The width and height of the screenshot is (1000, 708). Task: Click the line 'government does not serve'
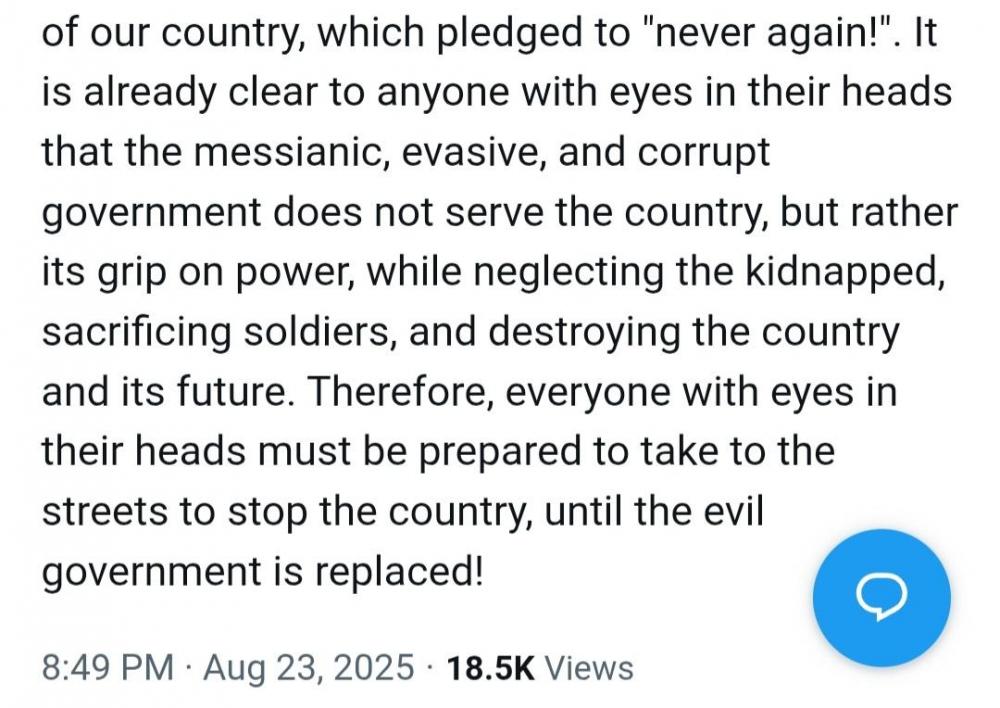pos(500,212)
